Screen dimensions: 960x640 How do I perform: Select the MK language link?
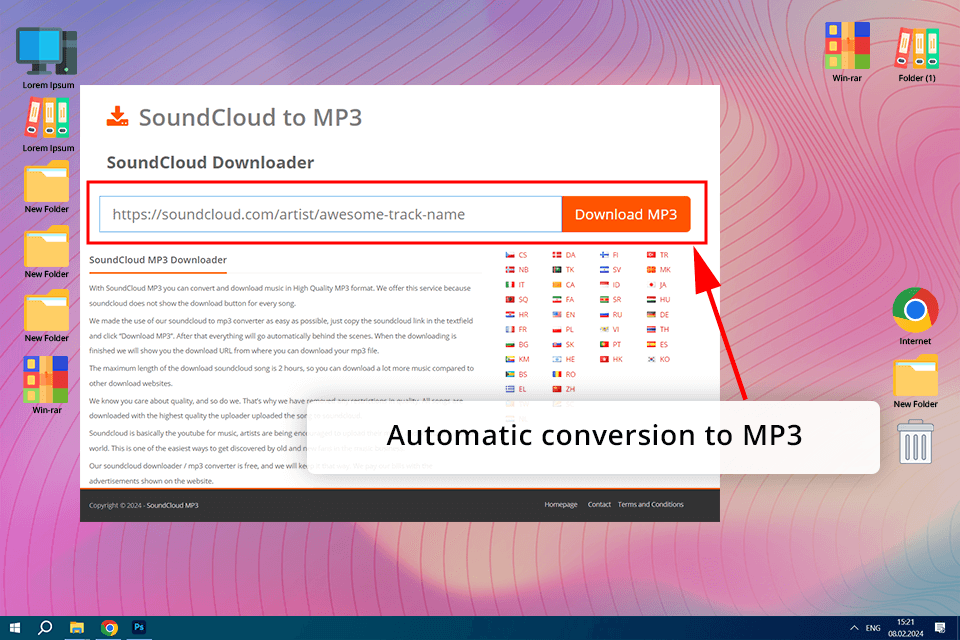[665, 270]
